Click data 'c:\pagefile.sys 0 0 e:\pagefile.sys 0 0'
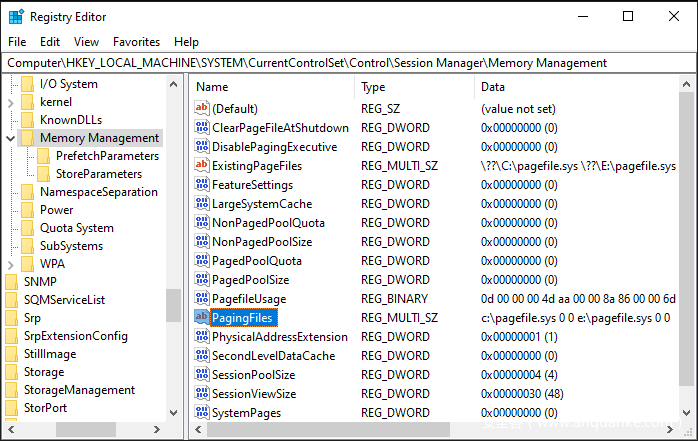Screen dimensions: 698x441 click(x=576, y=318)
